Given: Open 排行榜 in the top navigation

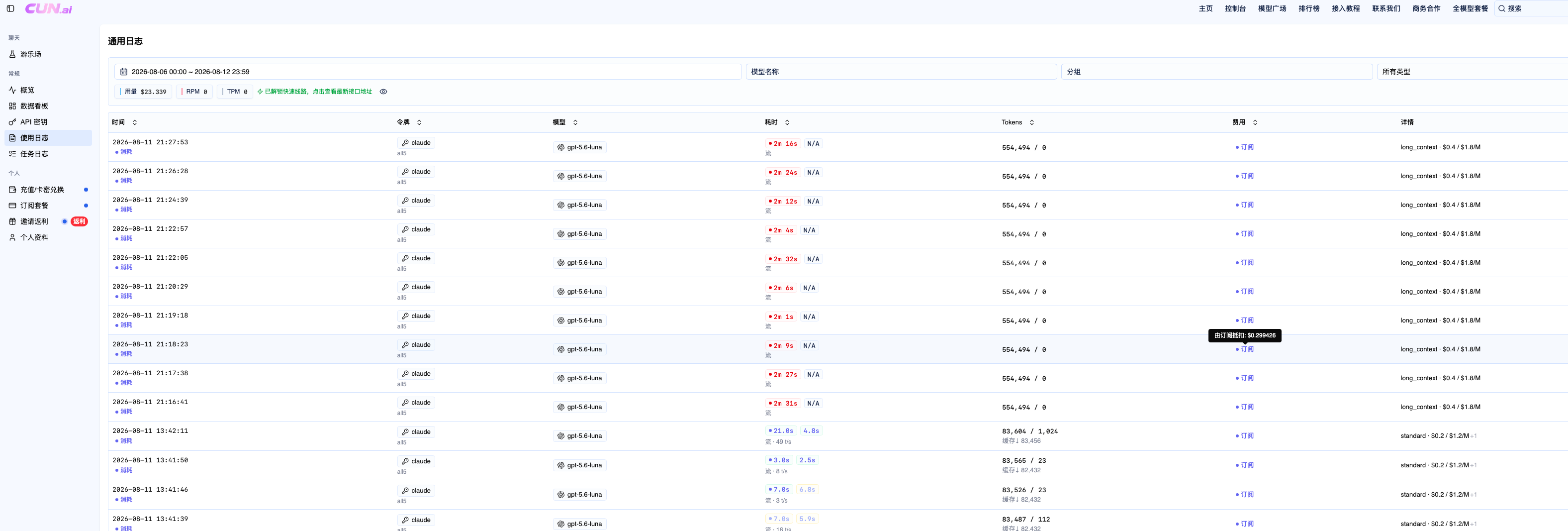Looking at the screenshot, I should click(x=1309, y=8).
